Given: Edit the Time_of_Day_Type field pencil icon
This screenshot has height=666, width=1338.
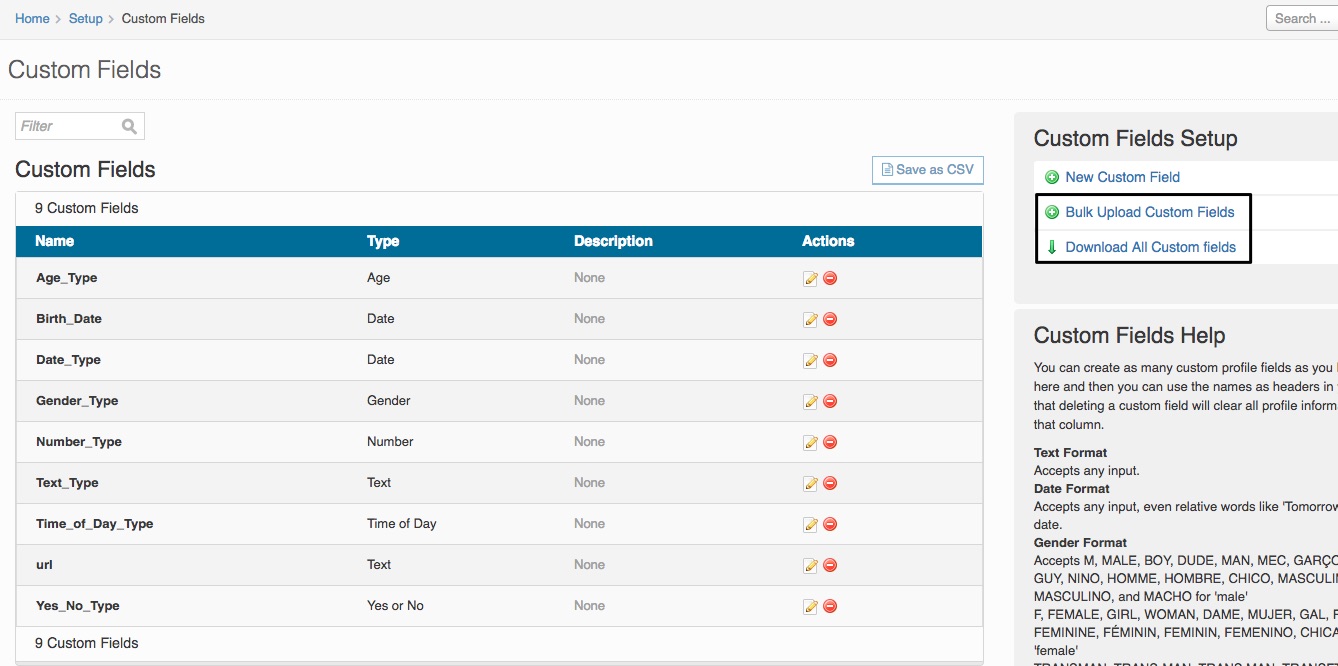Looking at the screenshot, I should click(811, 524).
